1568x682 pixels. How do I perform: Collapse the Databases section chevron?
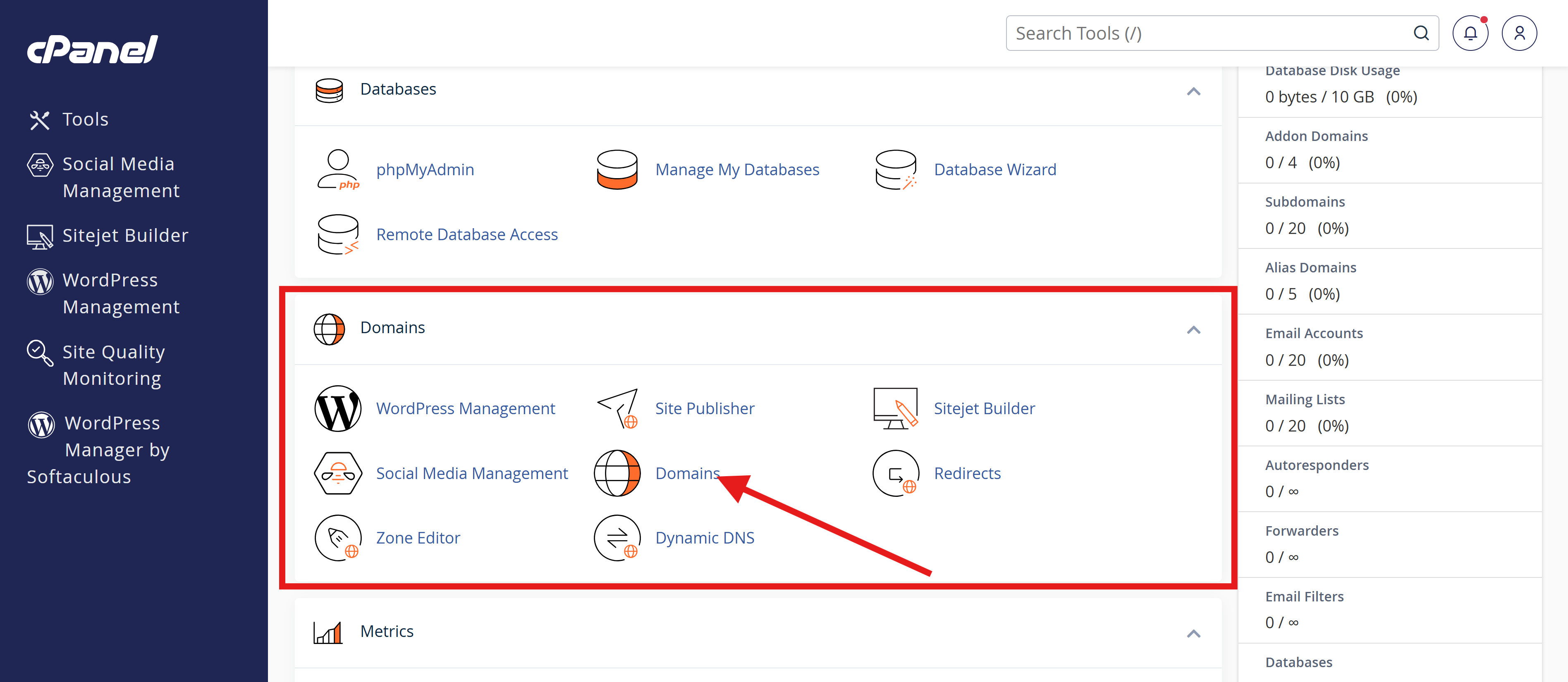tap(1193, 92)
